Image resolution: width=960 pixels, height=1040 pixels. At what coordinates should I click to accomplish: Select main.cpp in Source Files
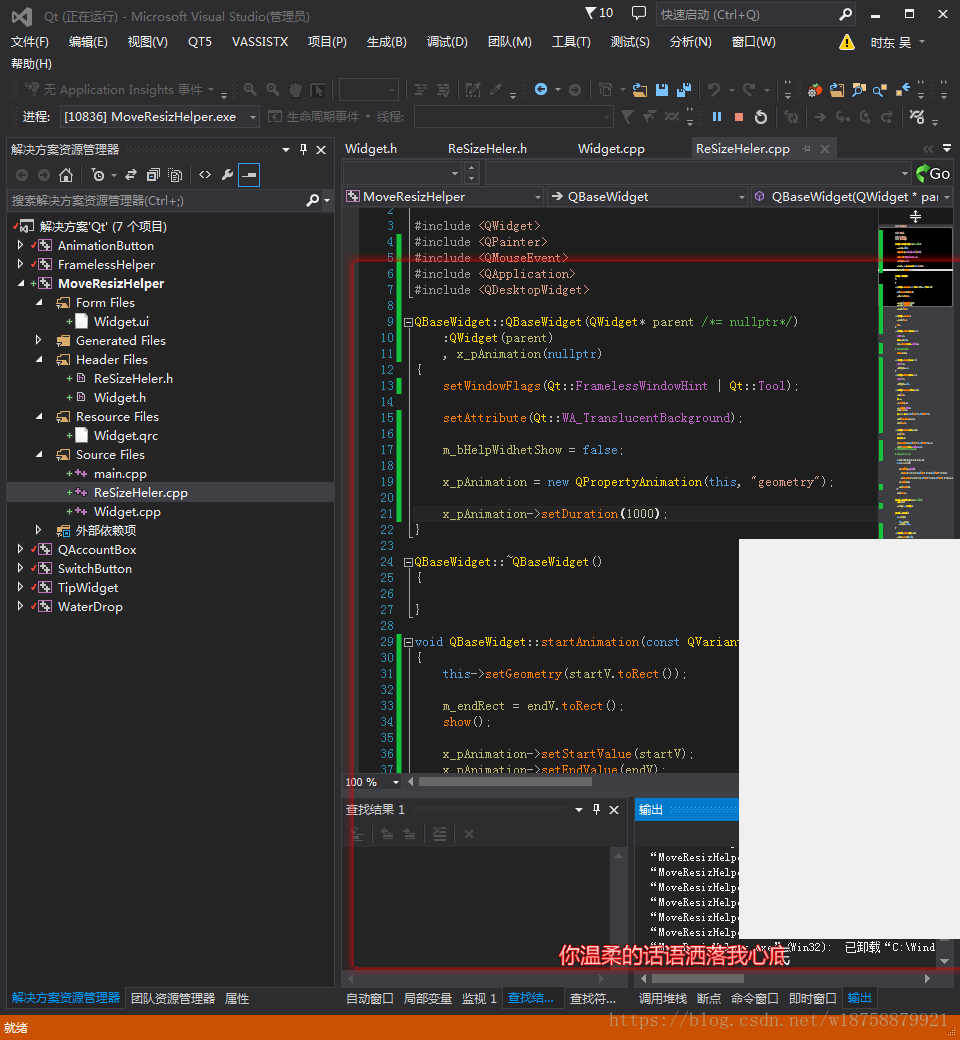(x=120, y=474)
